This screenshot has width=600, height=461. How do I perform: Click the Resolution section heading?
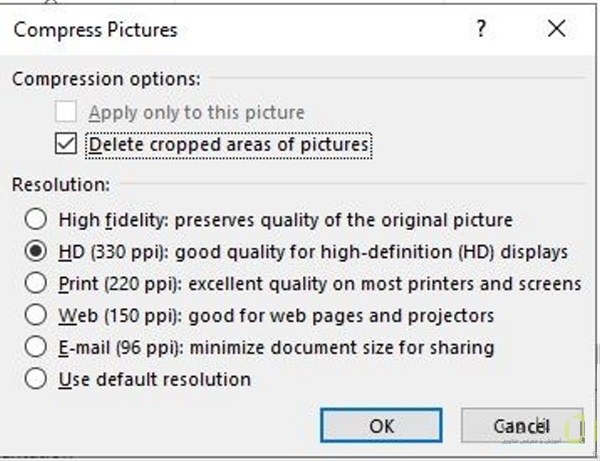point(60,184)
